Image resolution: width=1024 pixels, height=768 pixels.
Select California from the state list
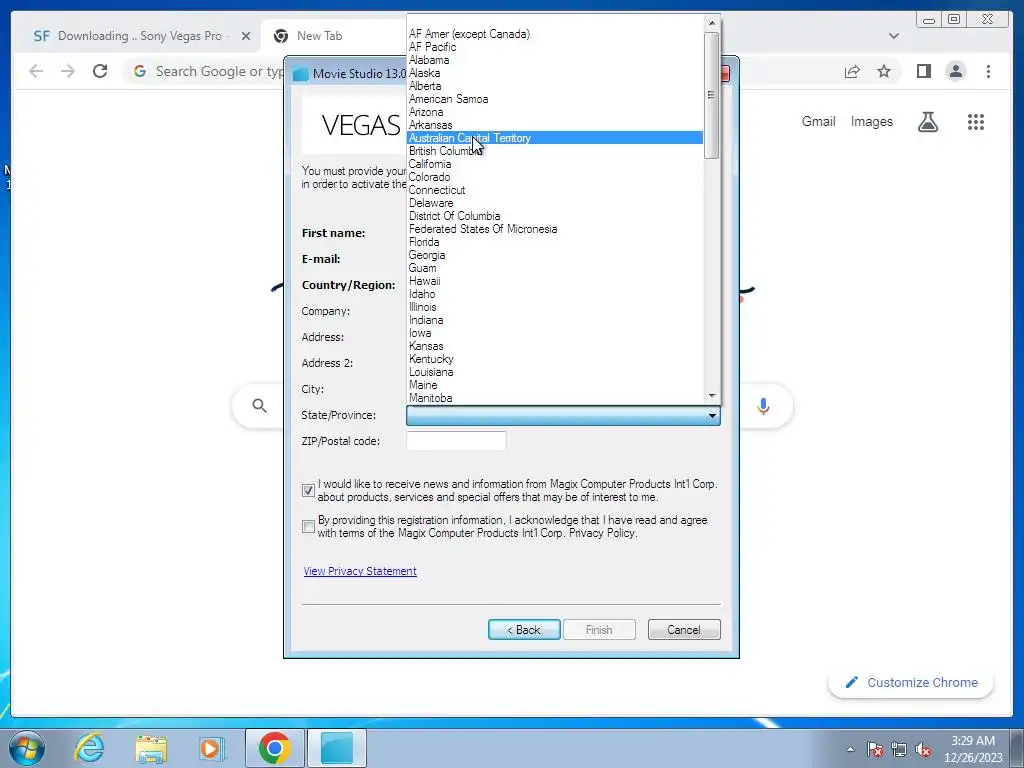pos(554,164)
